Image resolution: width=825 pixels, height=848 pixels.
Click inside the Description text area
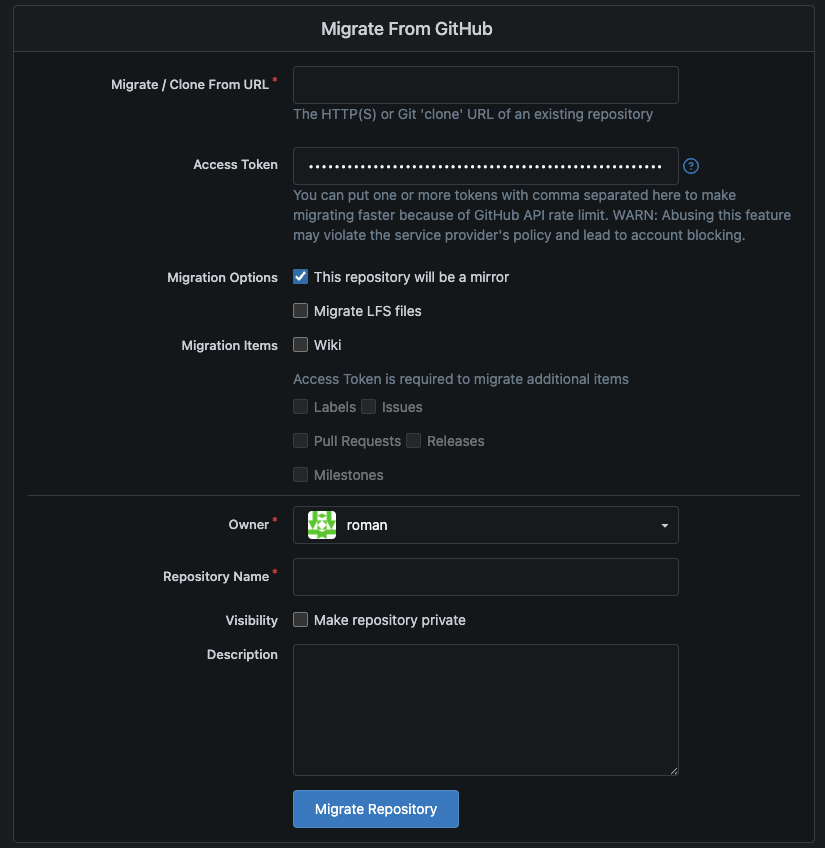pyautogui.click(x=486, y=710)
